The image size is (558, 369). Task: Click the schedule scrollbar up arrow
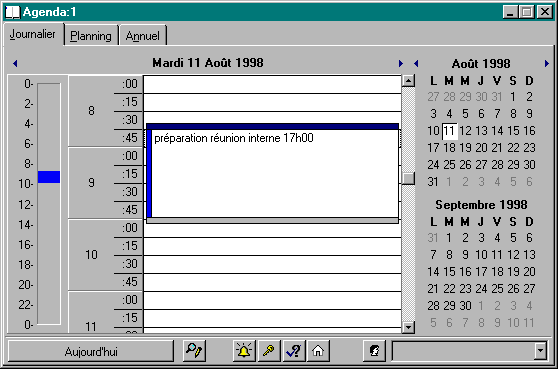408,81
